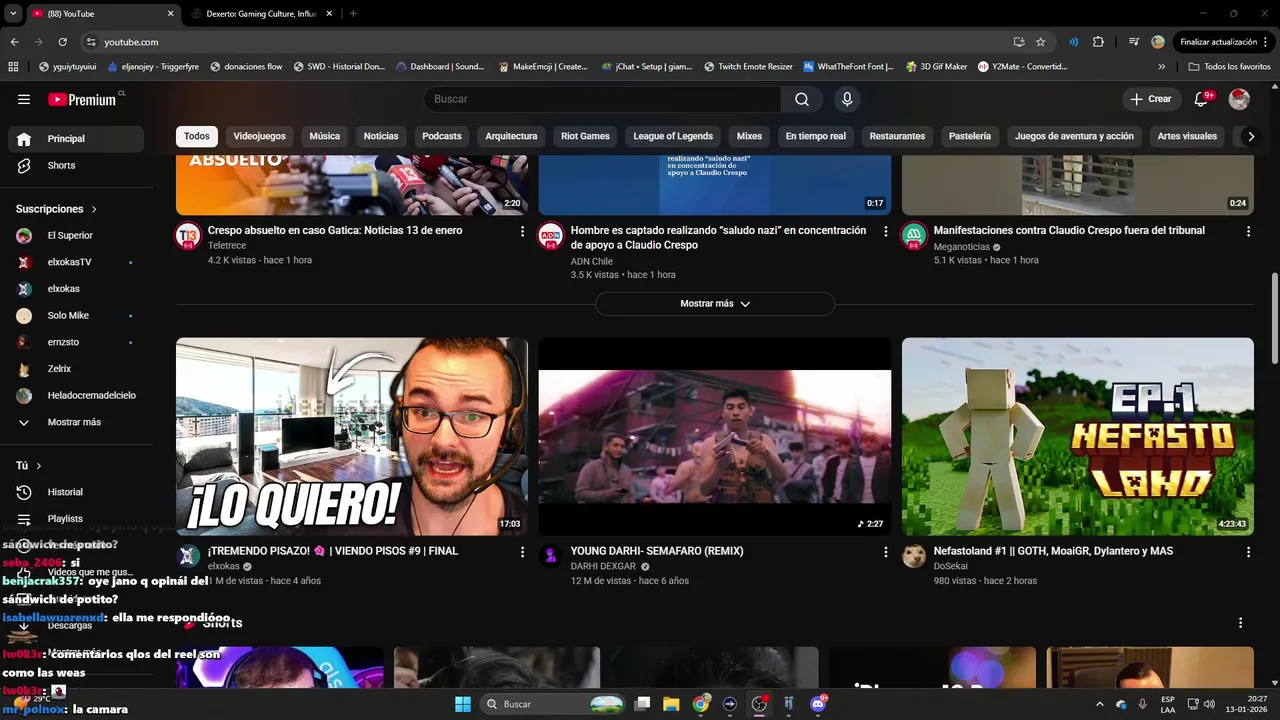Image resolution: width=1280 pixels, height=720 pixels.
Task: Open a new browser tab
Action: pos(353,14)
